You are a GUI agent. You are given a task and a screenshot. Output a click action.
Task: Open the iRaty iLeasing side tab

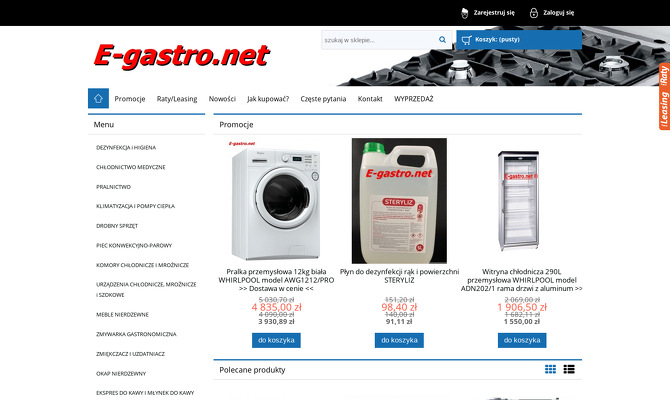tap(664, 97)
